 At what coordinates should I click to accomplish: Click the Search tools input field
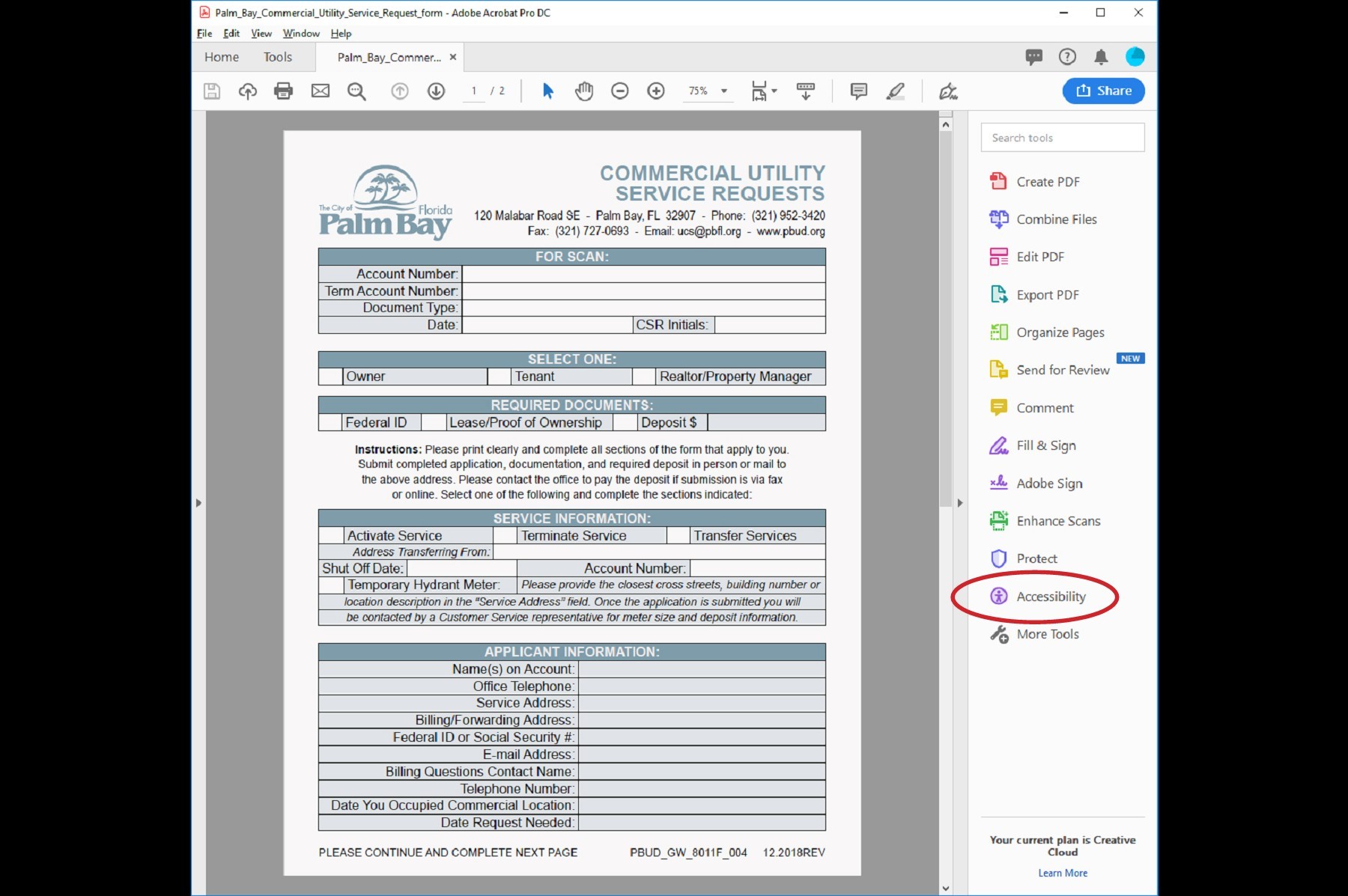tap(1062, 138)
